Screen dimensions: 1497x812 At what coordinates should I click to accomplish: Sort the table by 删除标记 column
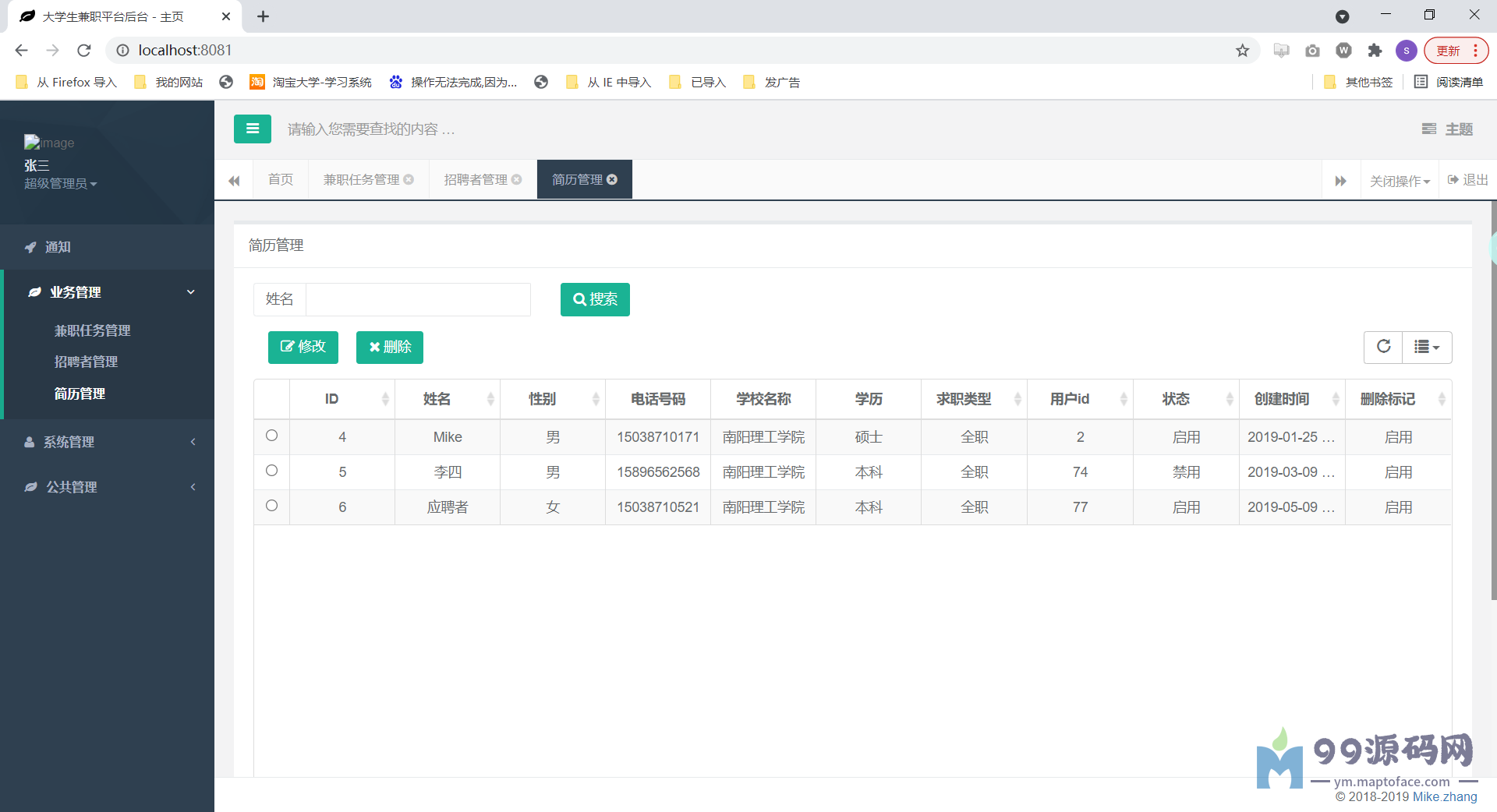(1398, 399)
